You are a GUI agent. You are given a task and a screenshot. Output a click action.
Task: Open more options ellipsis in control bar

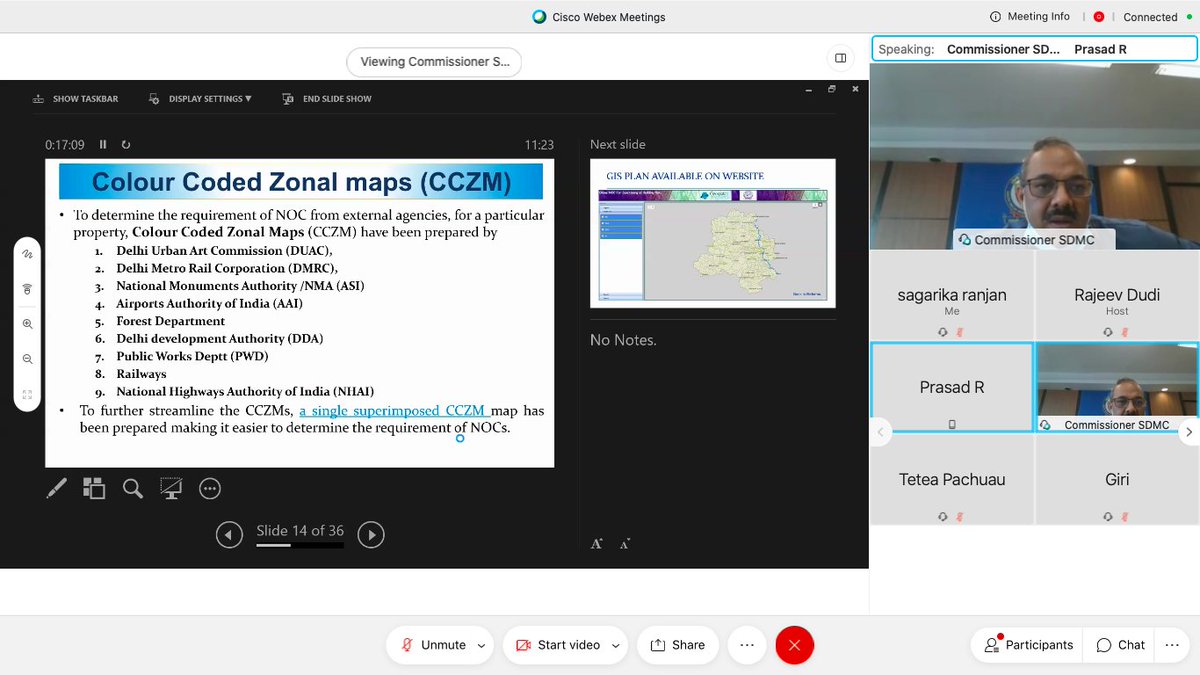pos(746,645)
